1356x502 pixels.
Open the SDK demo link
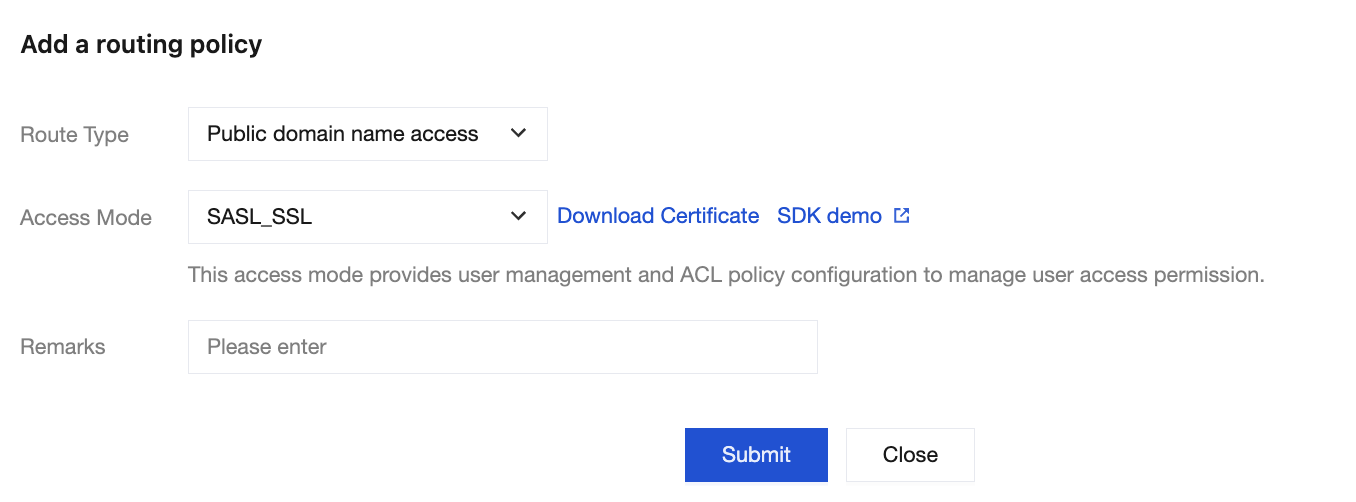coord(829,216)
